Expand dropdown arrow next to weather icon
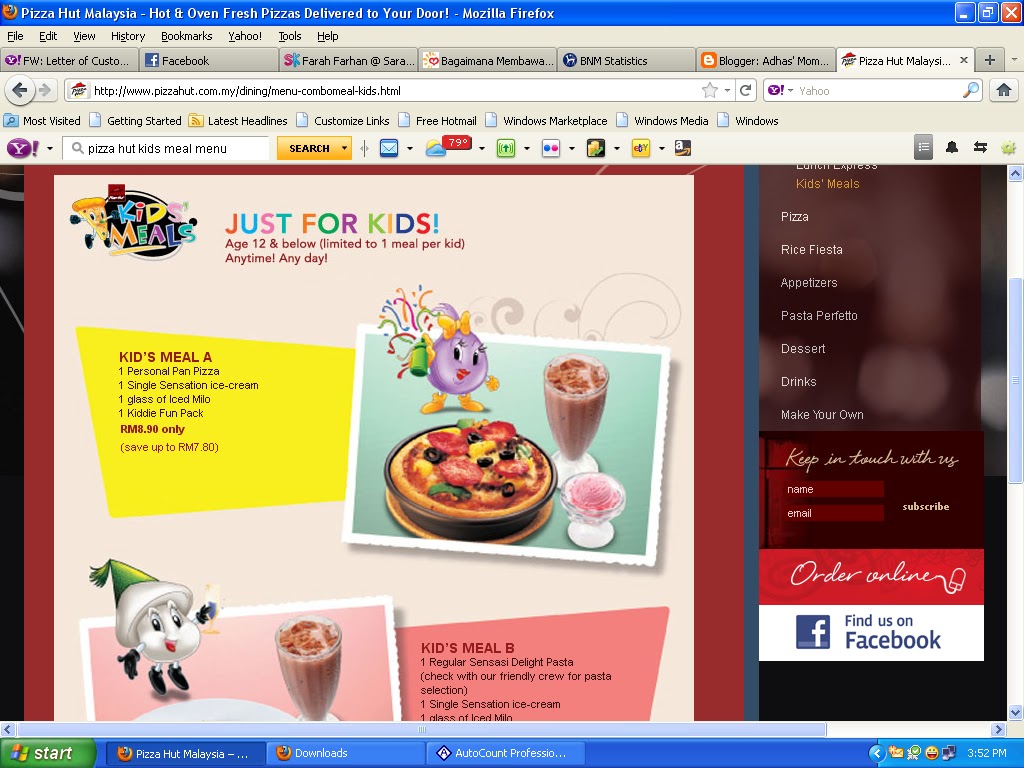The width and height of the screenshot is (1024, 768). 481,148
